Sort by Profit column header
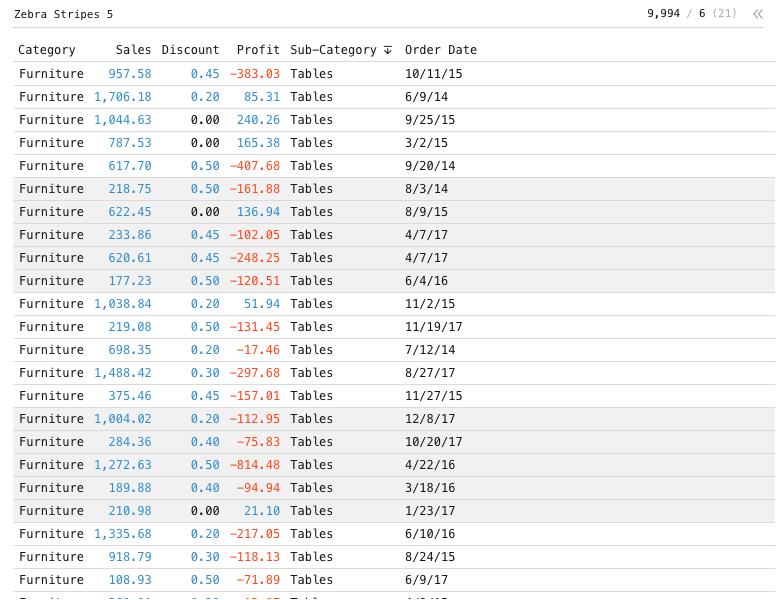The width and height of the screenshot is (776, 600). [x=258, y=50]
